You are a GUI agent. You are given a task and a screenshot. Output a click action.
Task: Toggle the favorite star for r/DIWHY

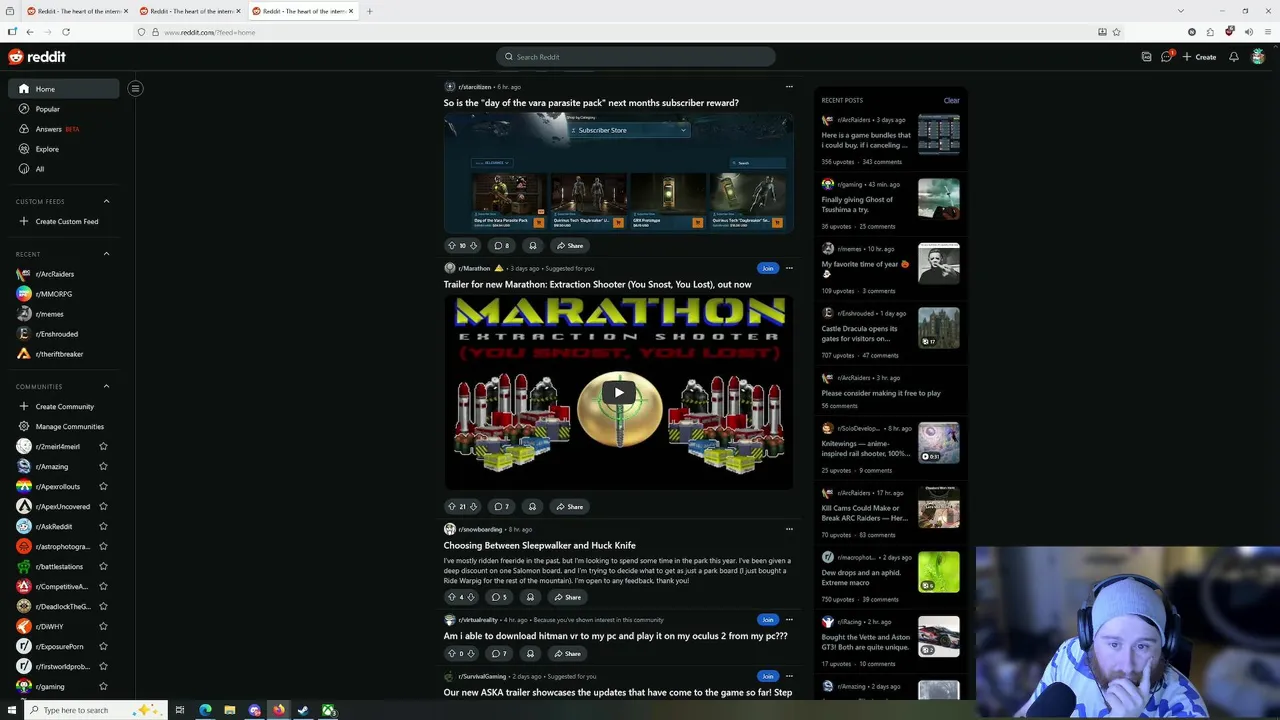[103, 627]
